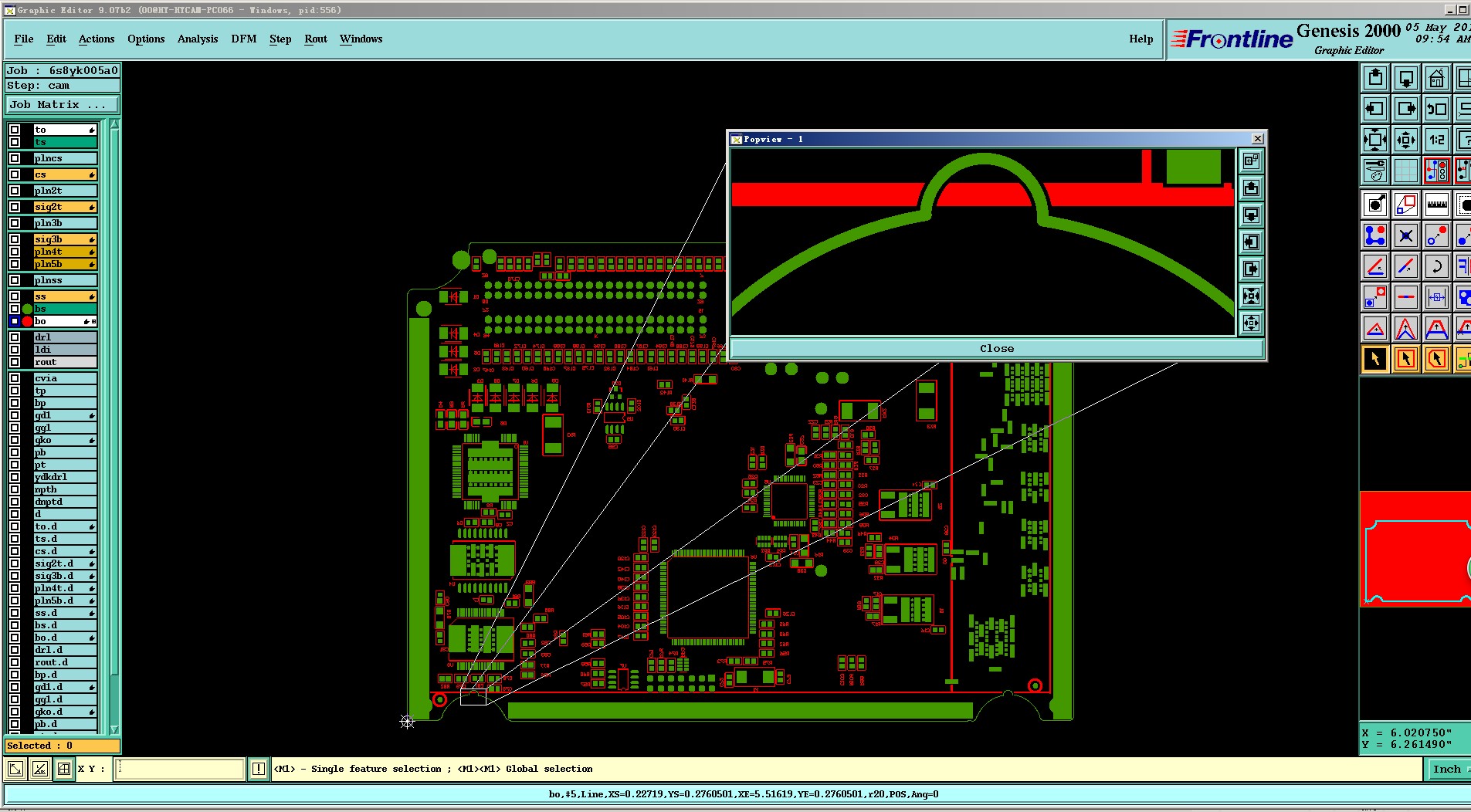Screen dimensions: 1471x812
Task: Click the Popview pan left icon
Action: coord(1251,242)
